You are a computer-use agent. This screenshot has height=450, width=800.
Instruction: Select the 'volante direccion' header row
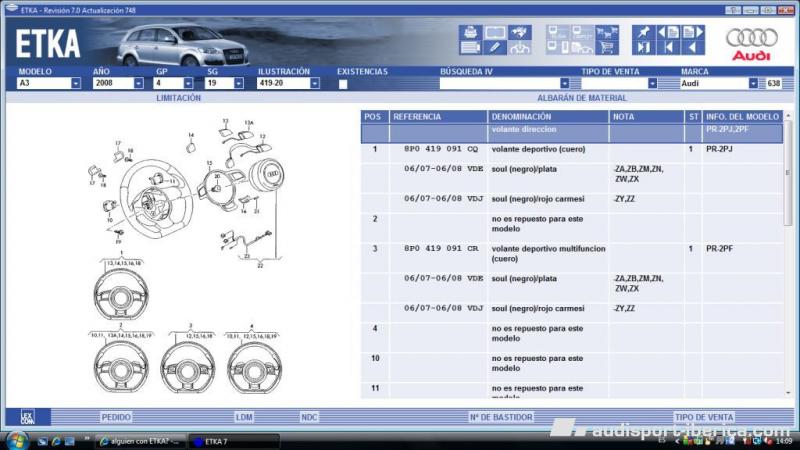click(x=572, y=134)
